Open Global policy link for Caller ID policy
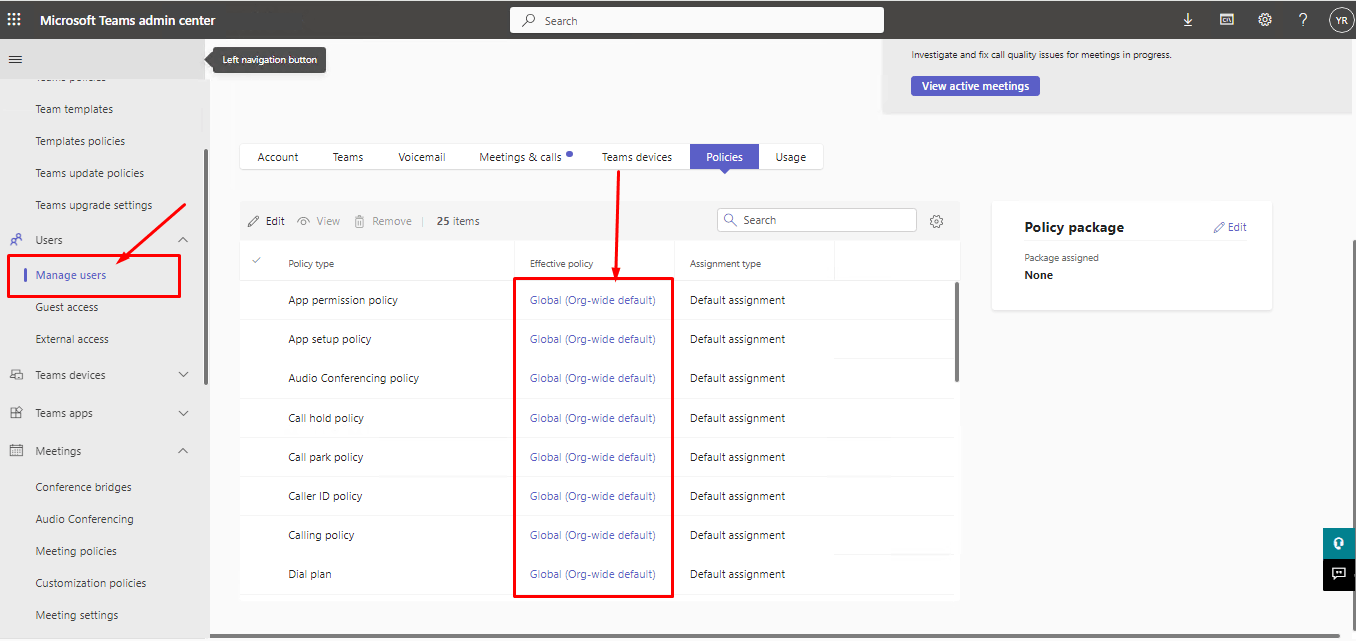This screenshot has width=1356, height=641. point(593,496)
